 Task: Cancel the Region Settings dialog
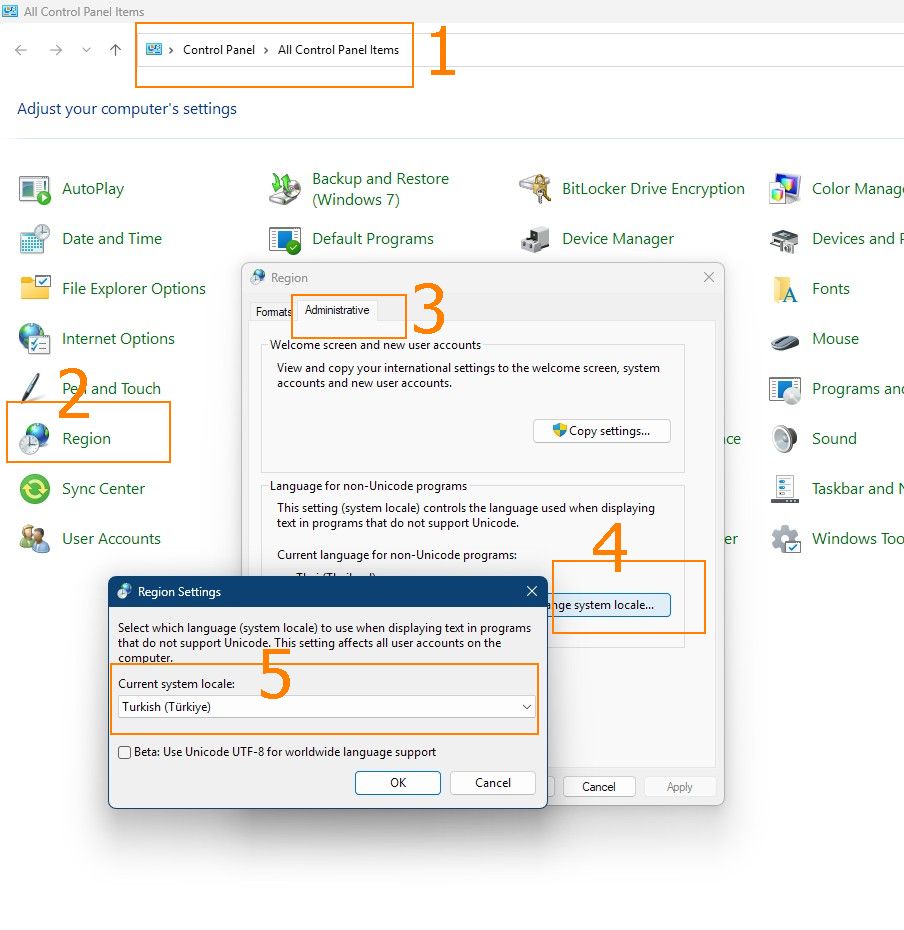tap(493, 783)
